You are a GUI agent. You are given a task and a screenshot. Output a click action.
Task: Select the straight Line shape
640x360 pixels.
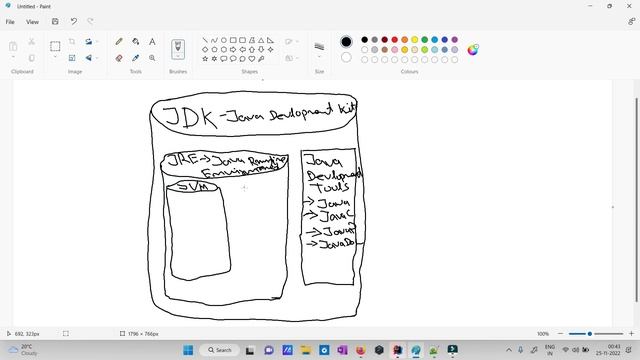coord(205,40)
